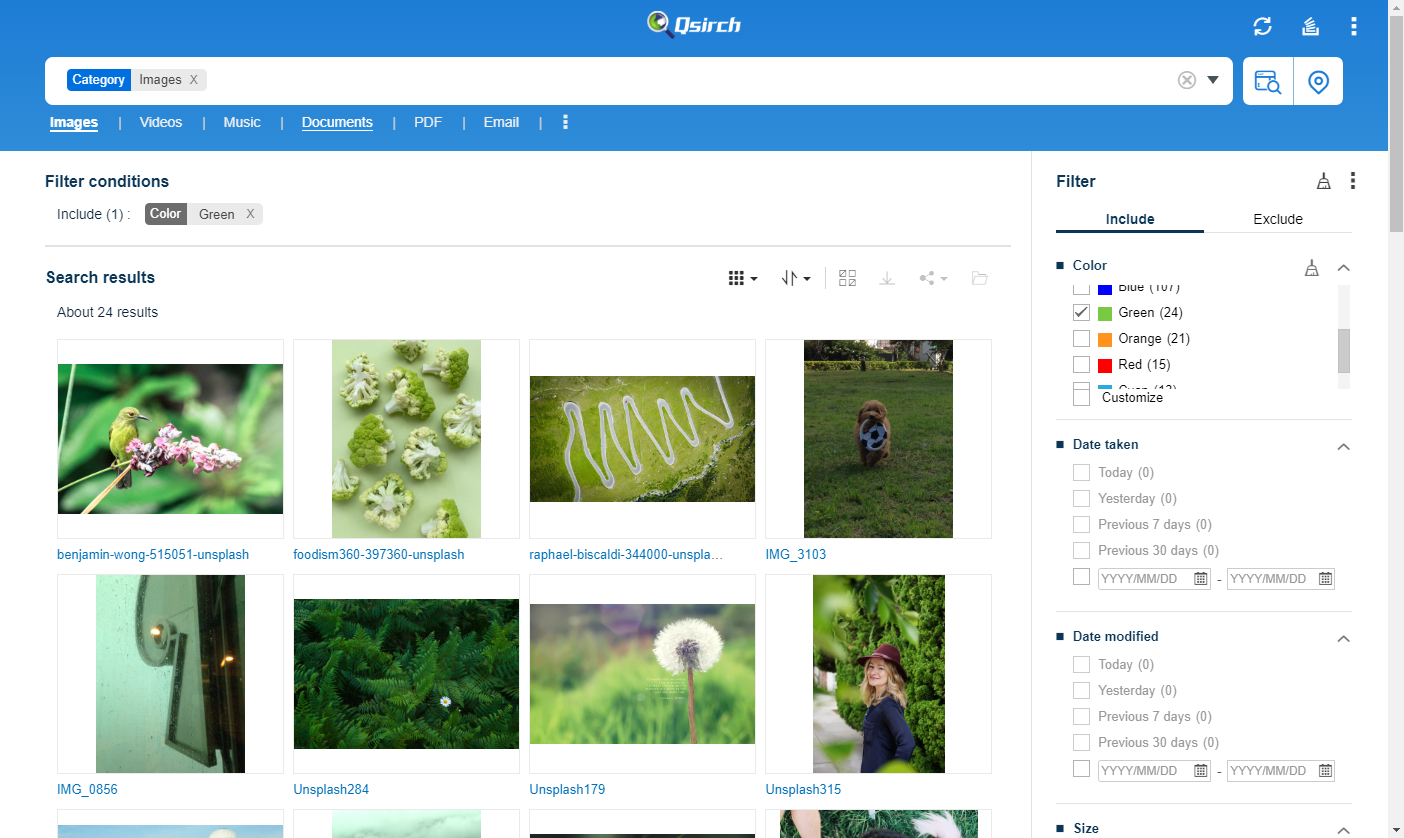Image resolution: width=1404 pixels, height=838 pixels.
Task: Open the grid view mode dropdown
Action: point(743,278)
